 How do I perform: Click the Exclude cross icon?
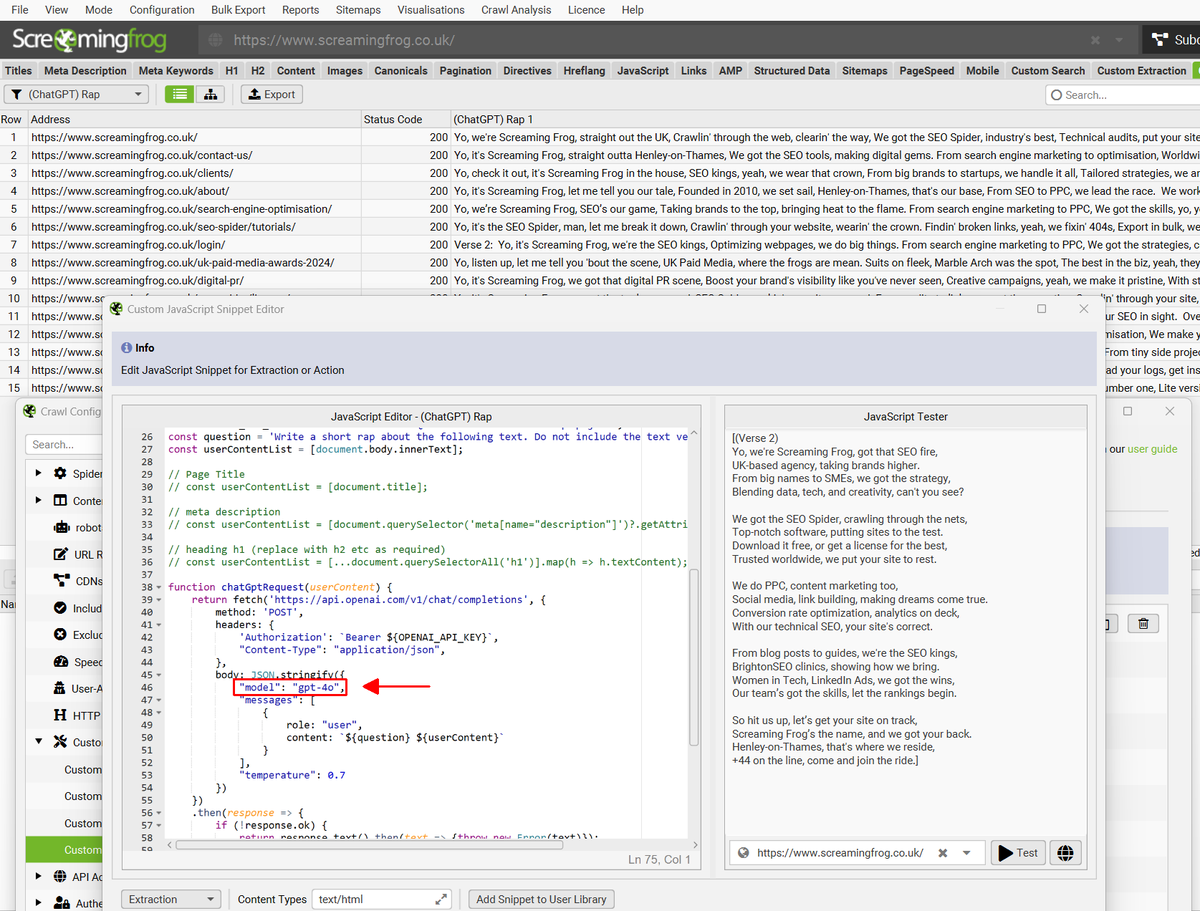coord(61,635)
